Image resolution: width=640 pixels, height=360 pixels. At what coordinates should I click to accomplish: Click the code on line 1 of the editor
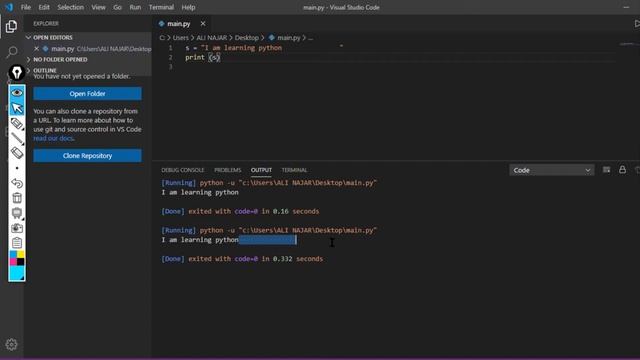233,48
